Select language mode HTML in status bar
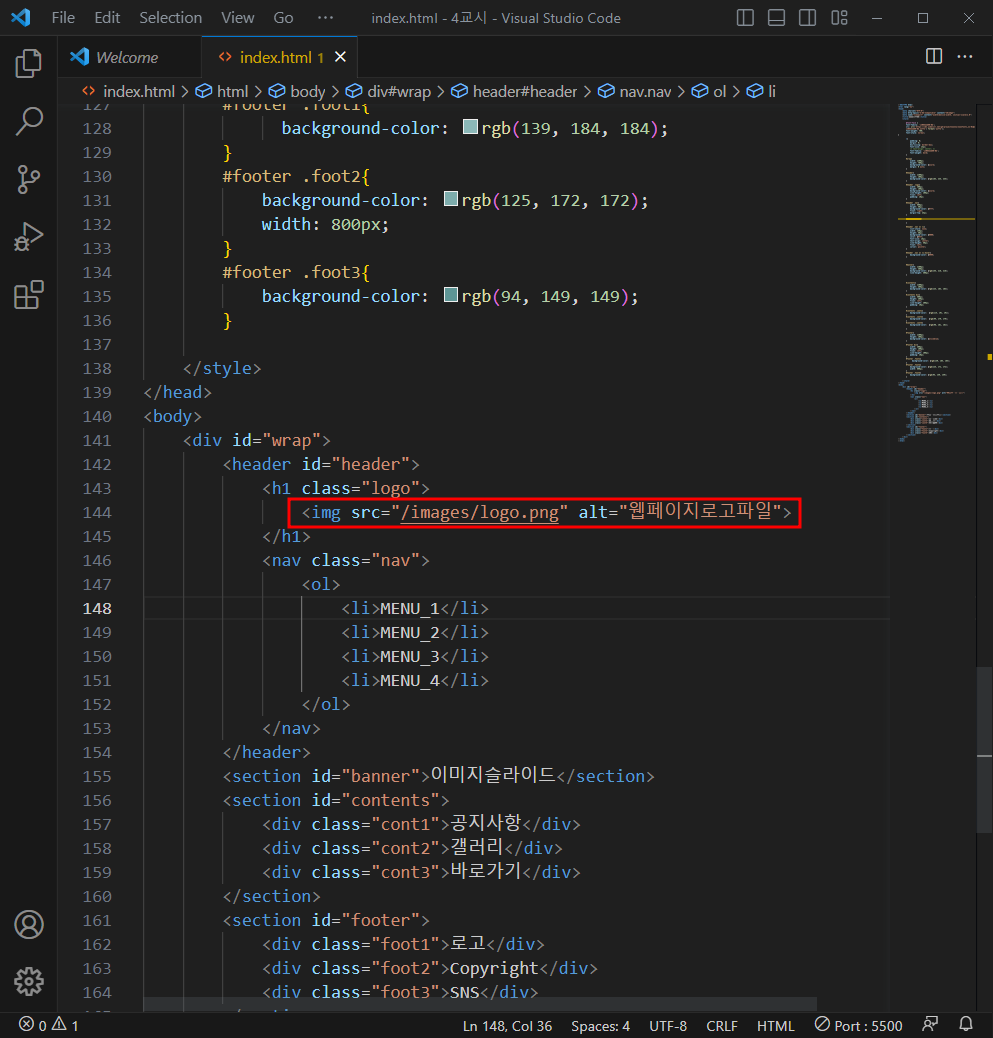 [775, 1026]
